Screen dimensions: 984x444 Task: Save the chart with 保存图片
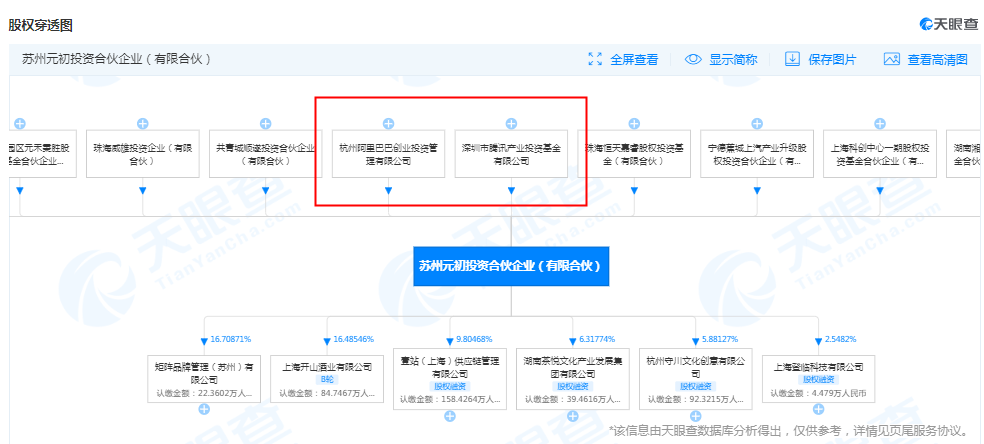click(821, 60)
